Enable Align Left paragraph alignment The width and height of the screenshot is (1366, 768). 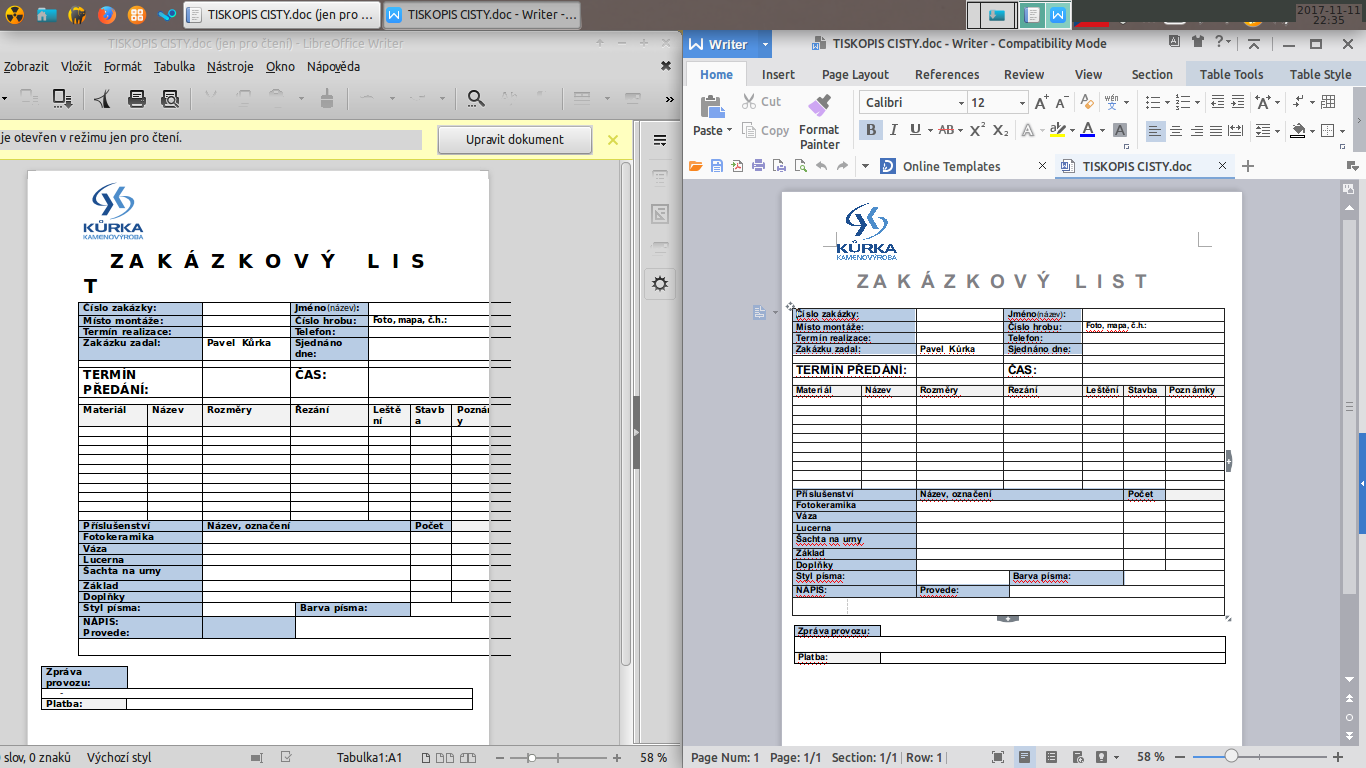tap(1155, 131)
